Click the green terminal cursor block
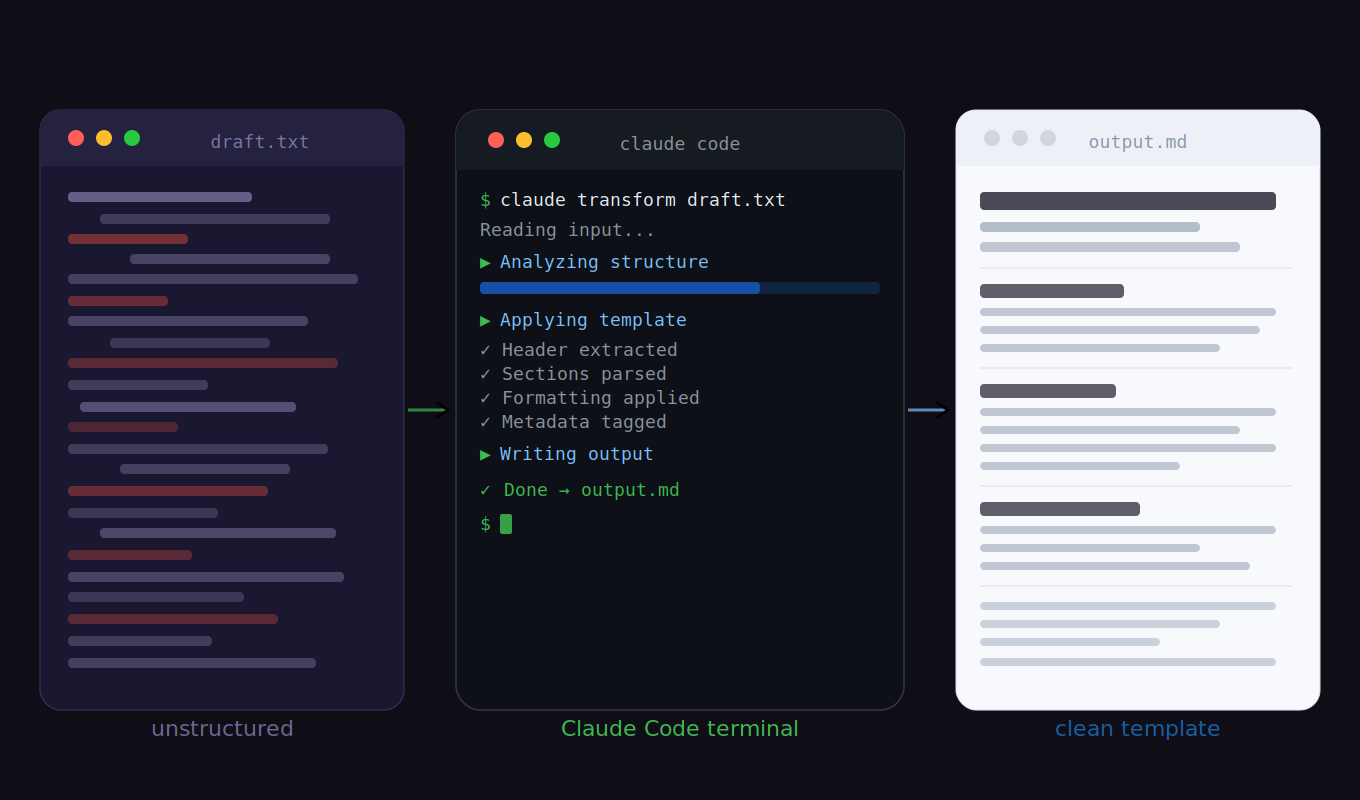The width and height of the screenshot is (1360, 800). point(506,524)
